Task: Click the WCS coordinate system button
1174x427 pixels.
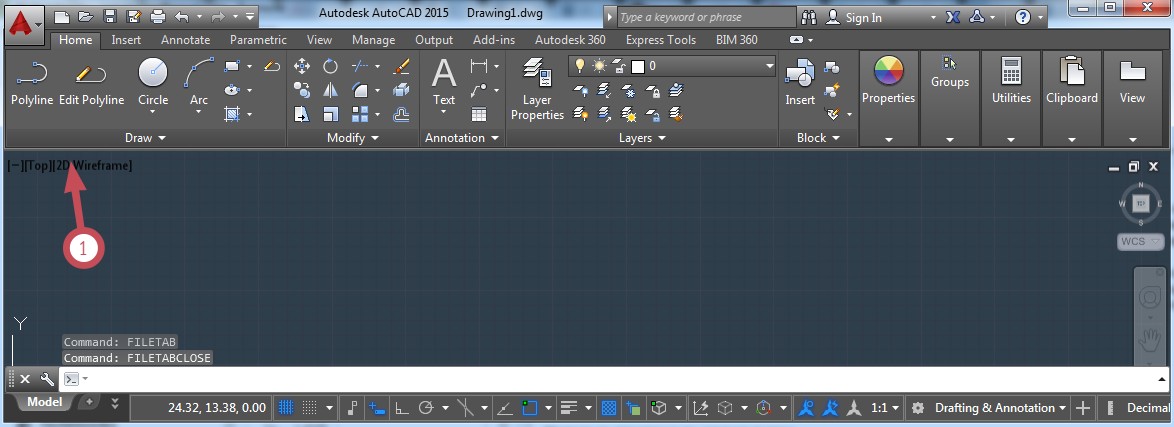Action: pos(1142,241)
